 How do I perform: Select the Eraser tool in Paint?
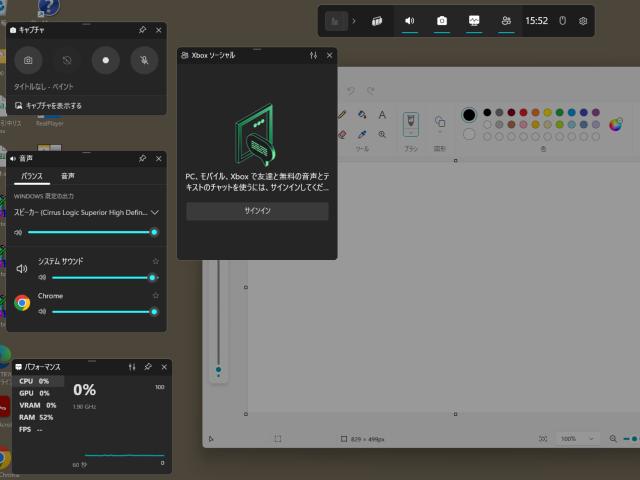tap(342, 134)
